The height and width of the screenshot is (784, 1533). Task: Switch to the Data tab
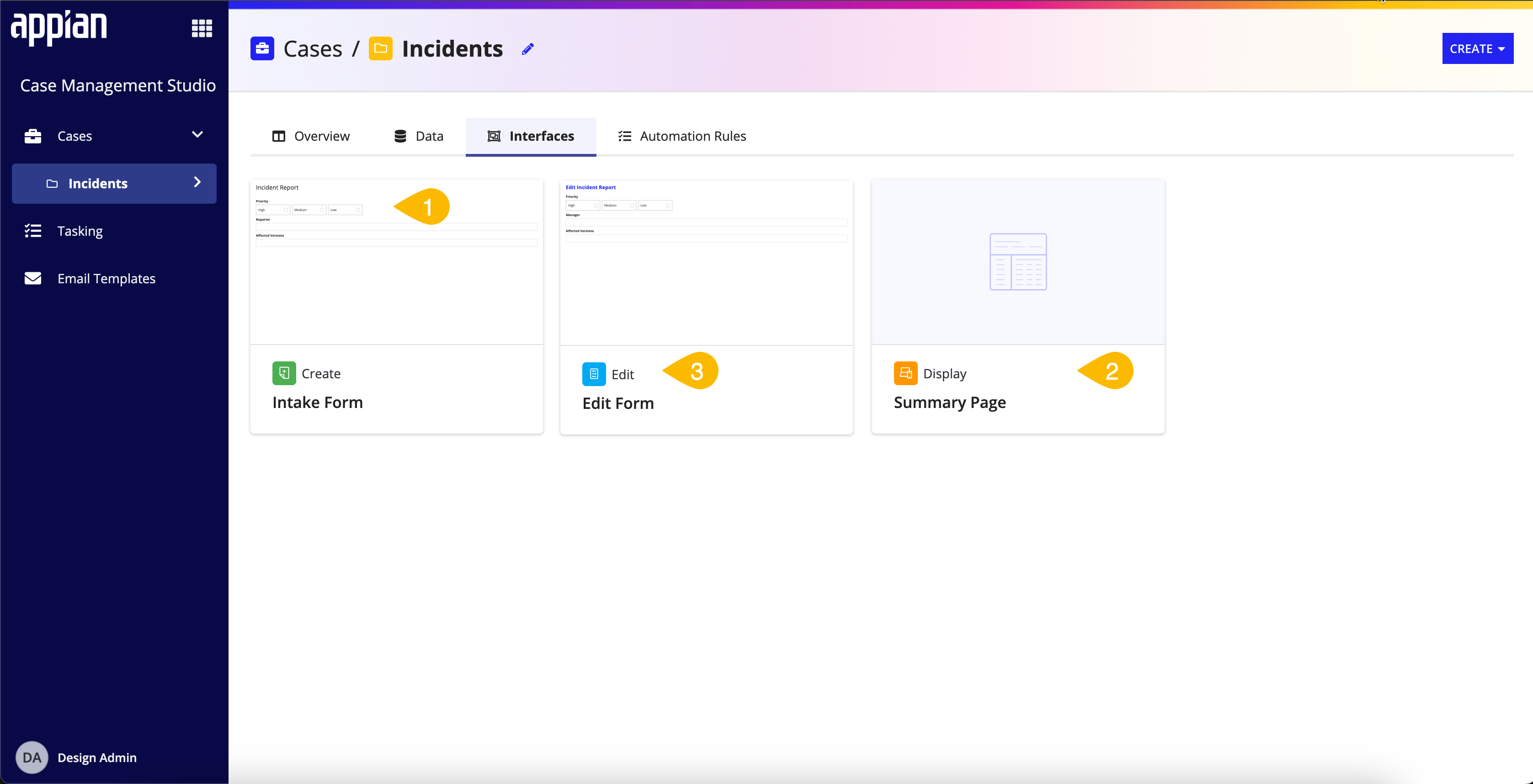[418, 136]
